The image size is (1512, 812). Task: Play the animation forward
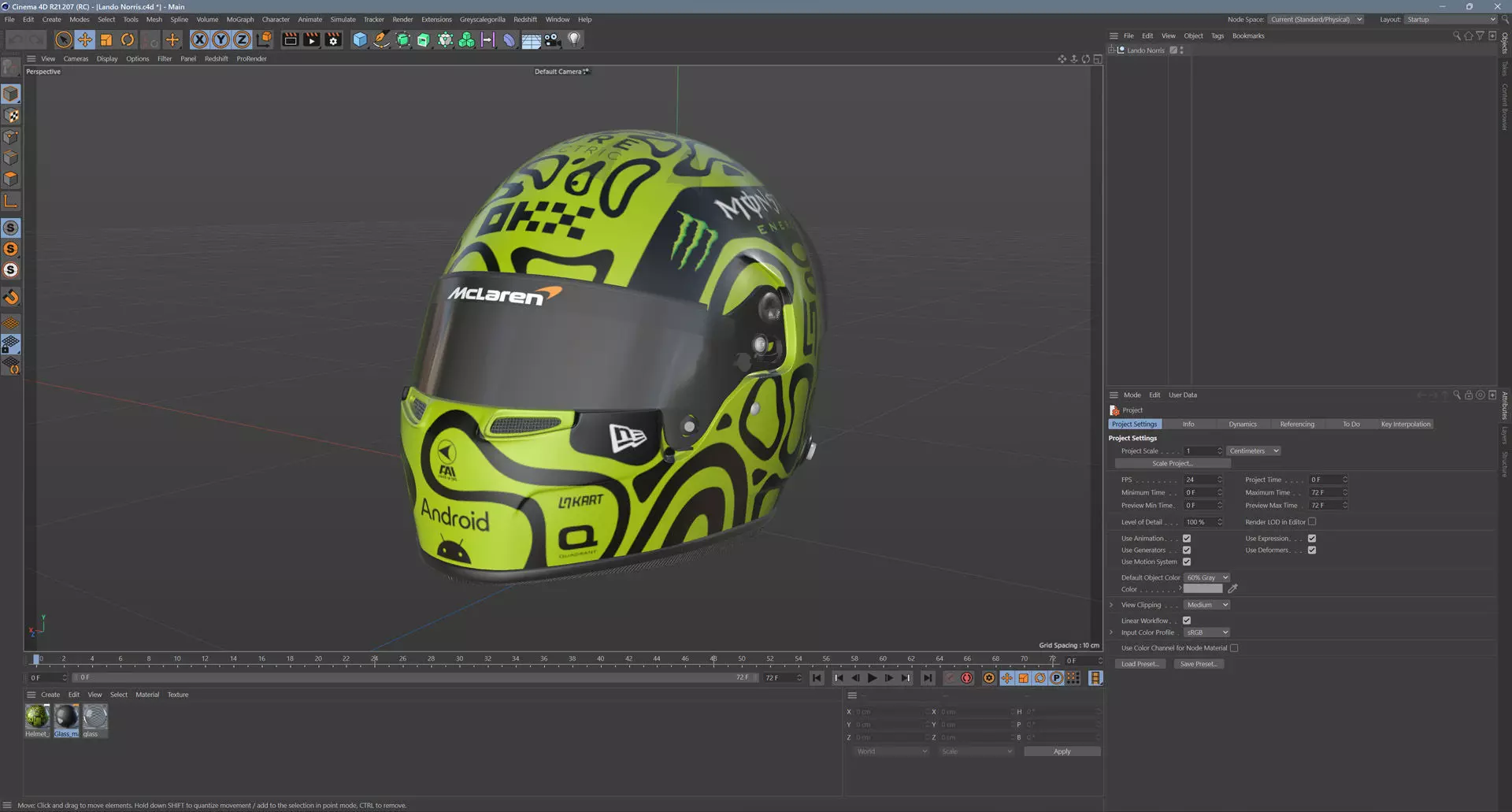872,678
